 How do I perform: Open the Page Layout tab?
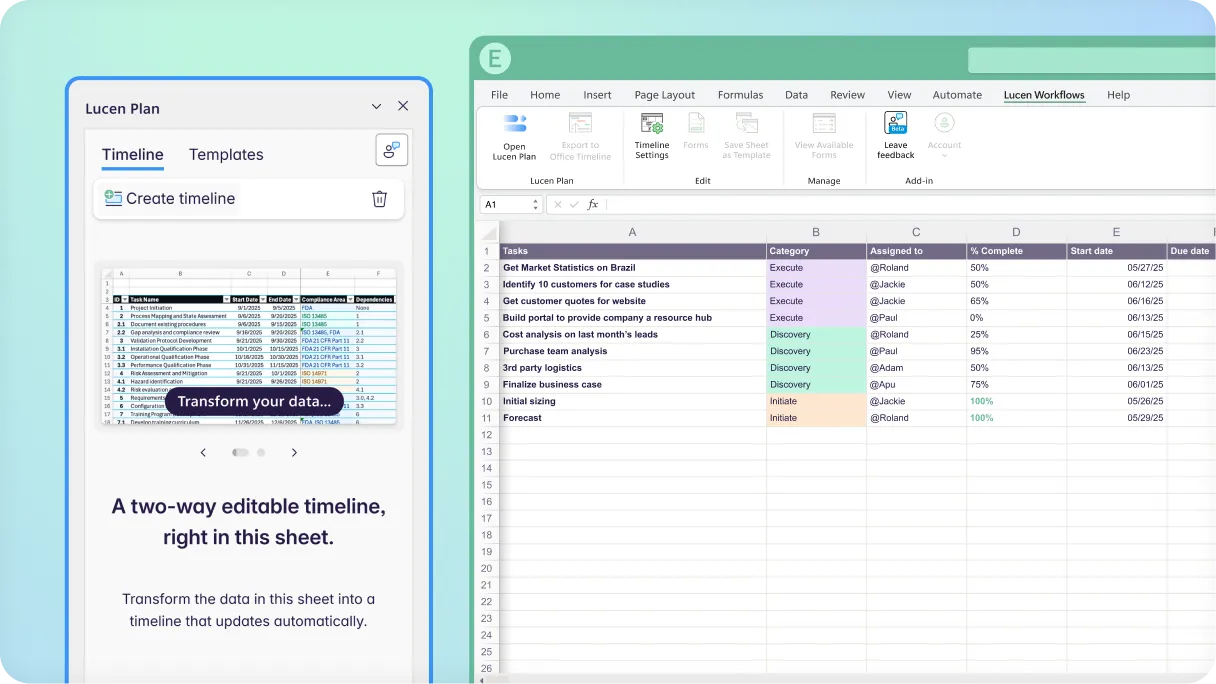point(664,95)
